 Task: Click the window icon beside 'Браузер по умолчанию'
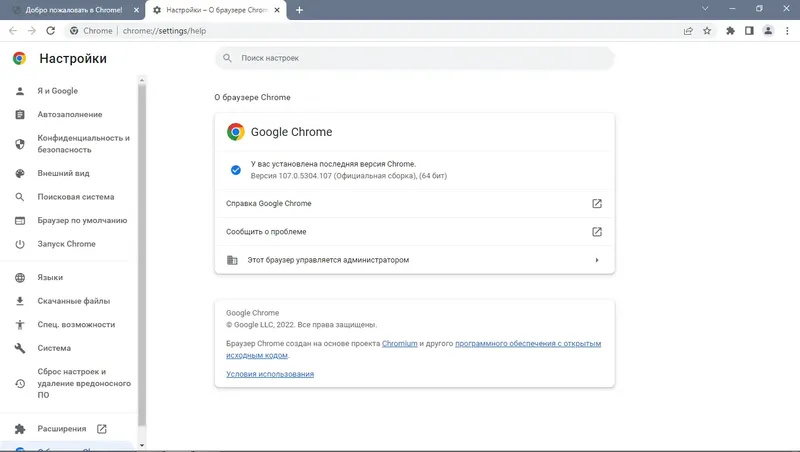click(20, 220)
